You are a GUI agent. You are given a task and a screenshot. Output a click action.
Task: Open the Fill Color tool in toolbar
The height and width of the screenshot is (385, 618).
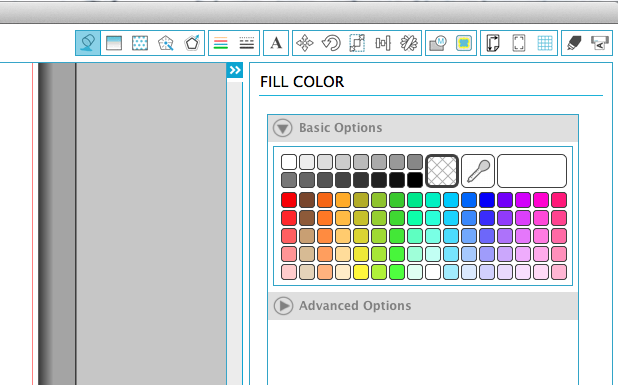click(88, 43)
